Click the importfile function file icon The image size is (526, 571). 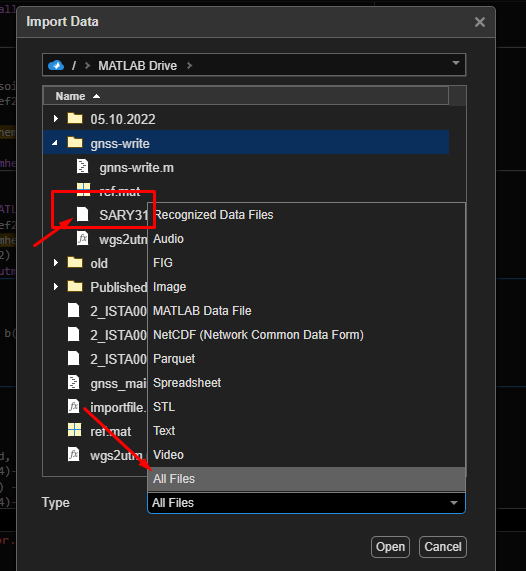point(74,406)
